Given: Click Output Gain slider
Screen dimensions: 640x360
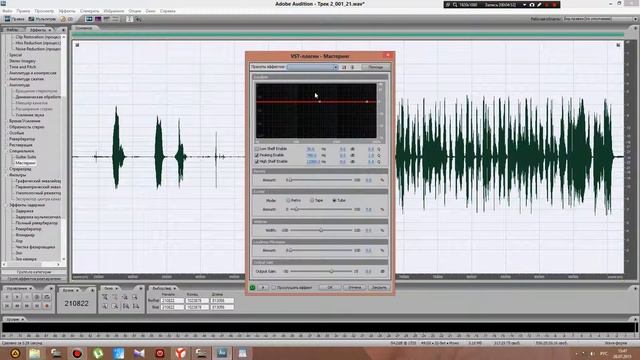Looking at the screenshot, I should coord(321,271).
